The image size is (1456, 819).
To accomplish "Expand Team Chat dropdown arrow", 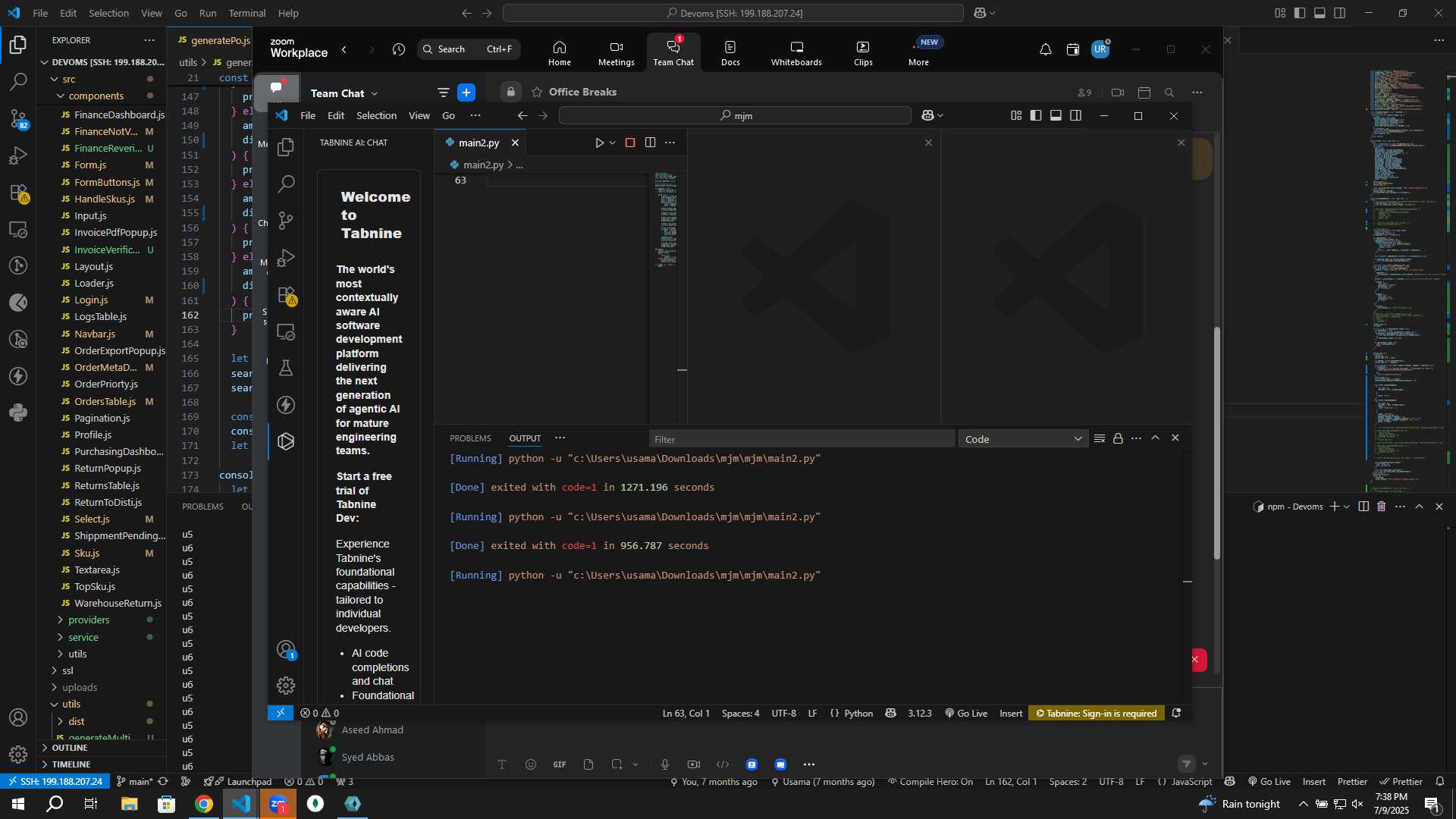I will (375, 93).
